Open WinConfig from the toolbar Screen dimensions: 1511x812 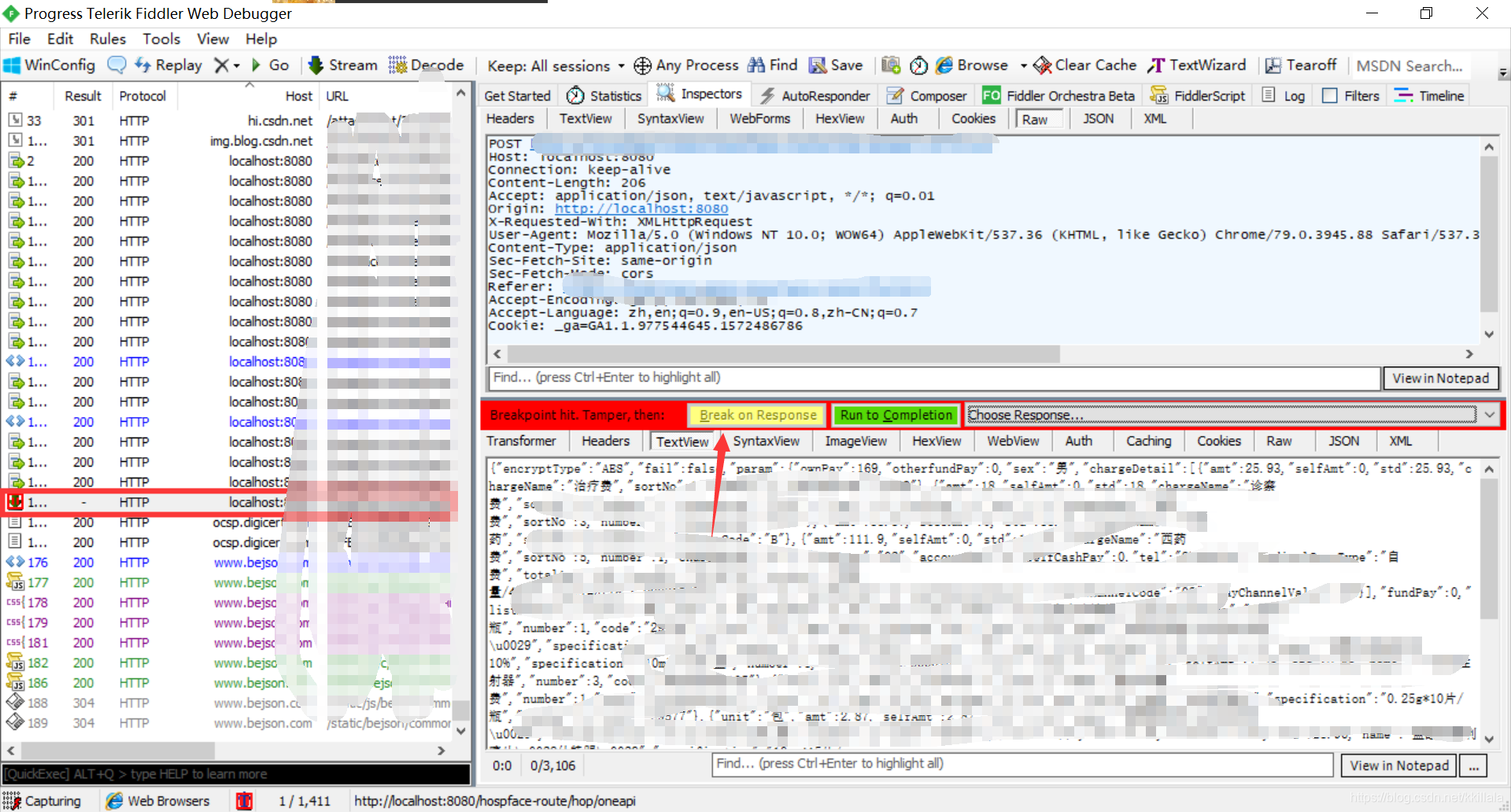click(49, 65)
